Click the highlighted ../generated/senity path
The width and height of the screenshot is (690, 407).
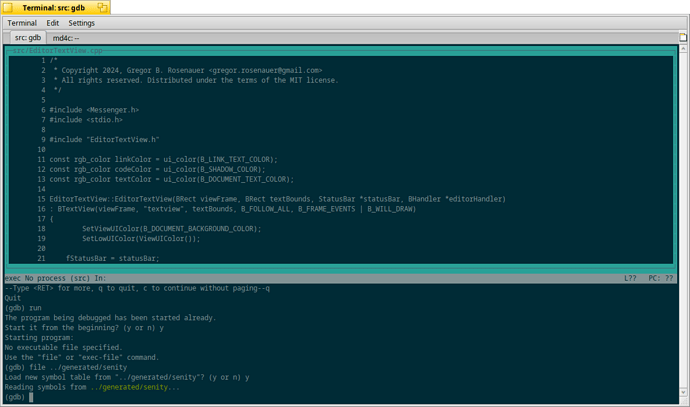pyautogui.click(x=129, y=387)
